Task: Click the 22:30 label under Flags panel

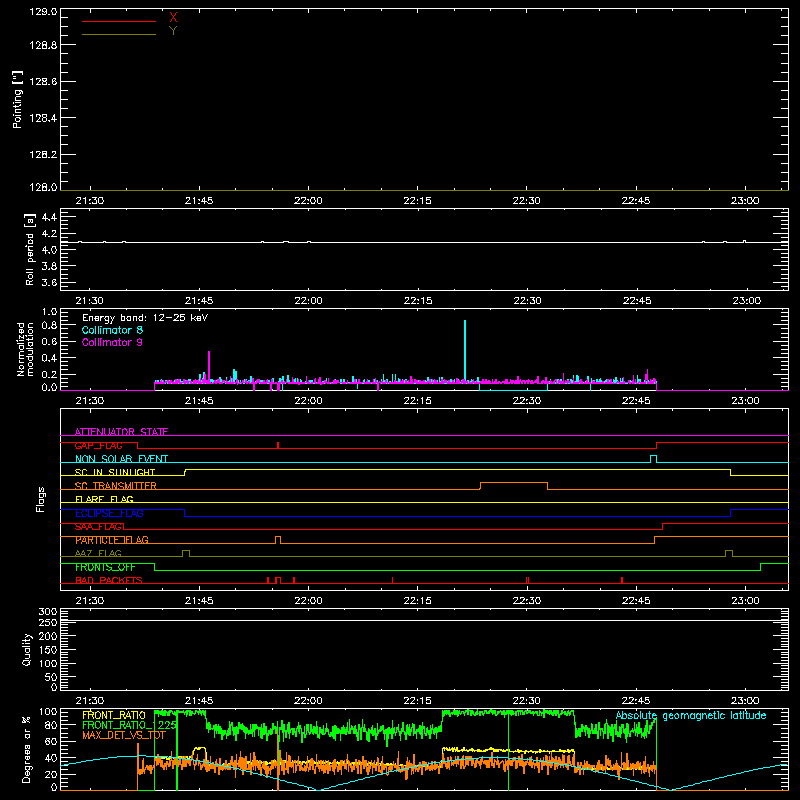Action: point(527,601)
